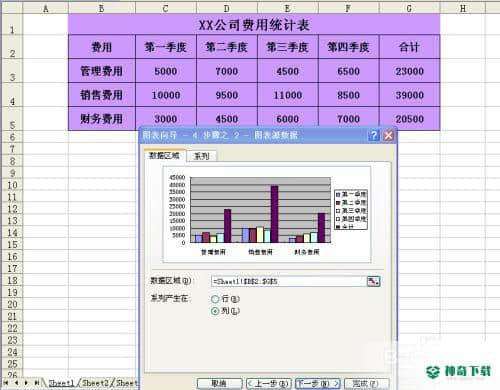Viewport: 500px width, 390px height.
Task: Click the chart preview legend
Action: pyautogui.click(x=351, y=210)
